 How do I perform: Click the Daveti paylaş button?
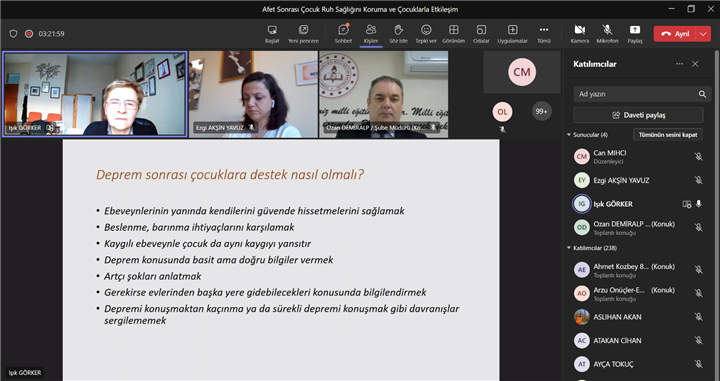coord(638,115)
